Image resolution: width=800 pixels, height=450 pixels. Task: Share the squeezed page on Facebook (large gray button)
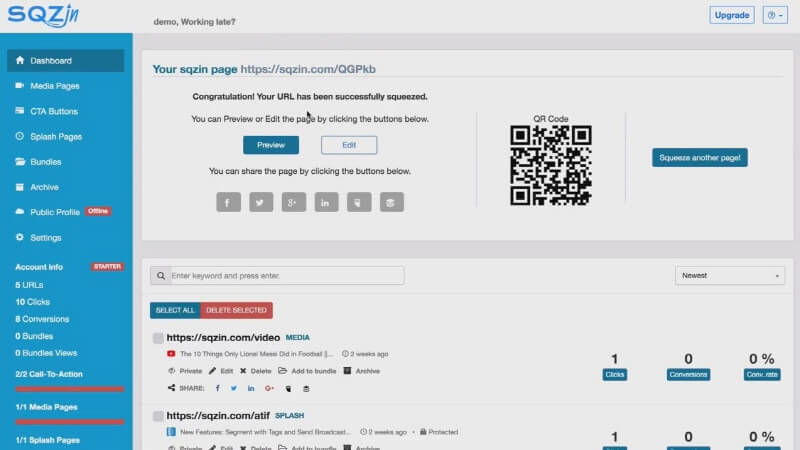pos(228,202)
